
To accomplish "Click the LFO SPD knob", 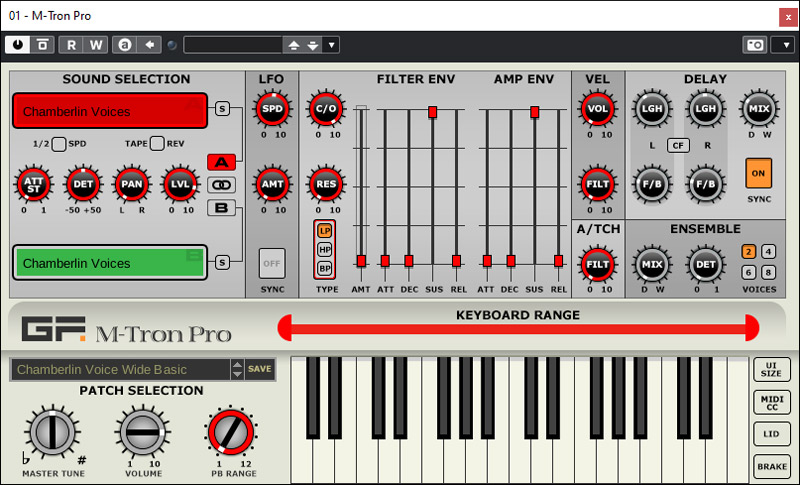I will click(271, 110).
